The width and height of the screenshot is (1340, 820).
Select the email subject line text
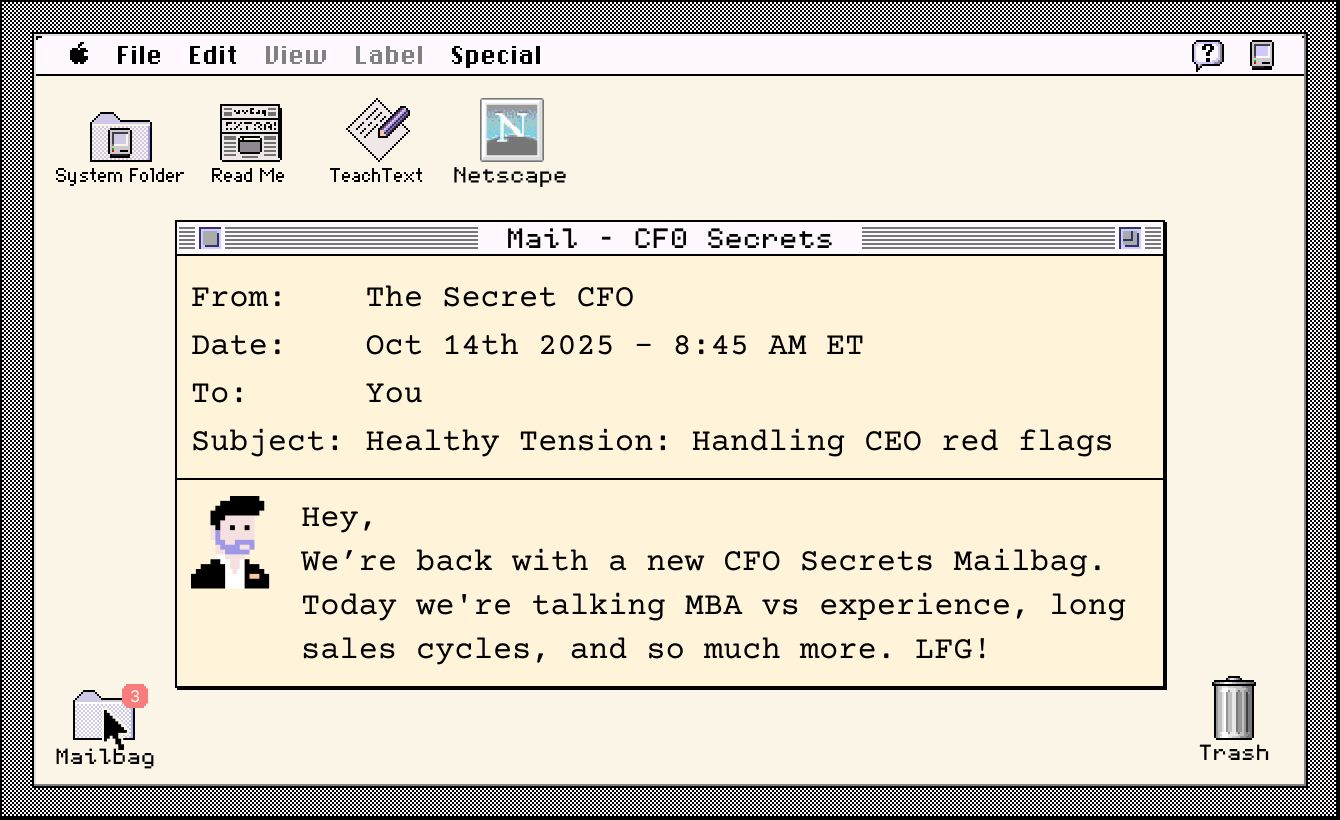point(739,441)
